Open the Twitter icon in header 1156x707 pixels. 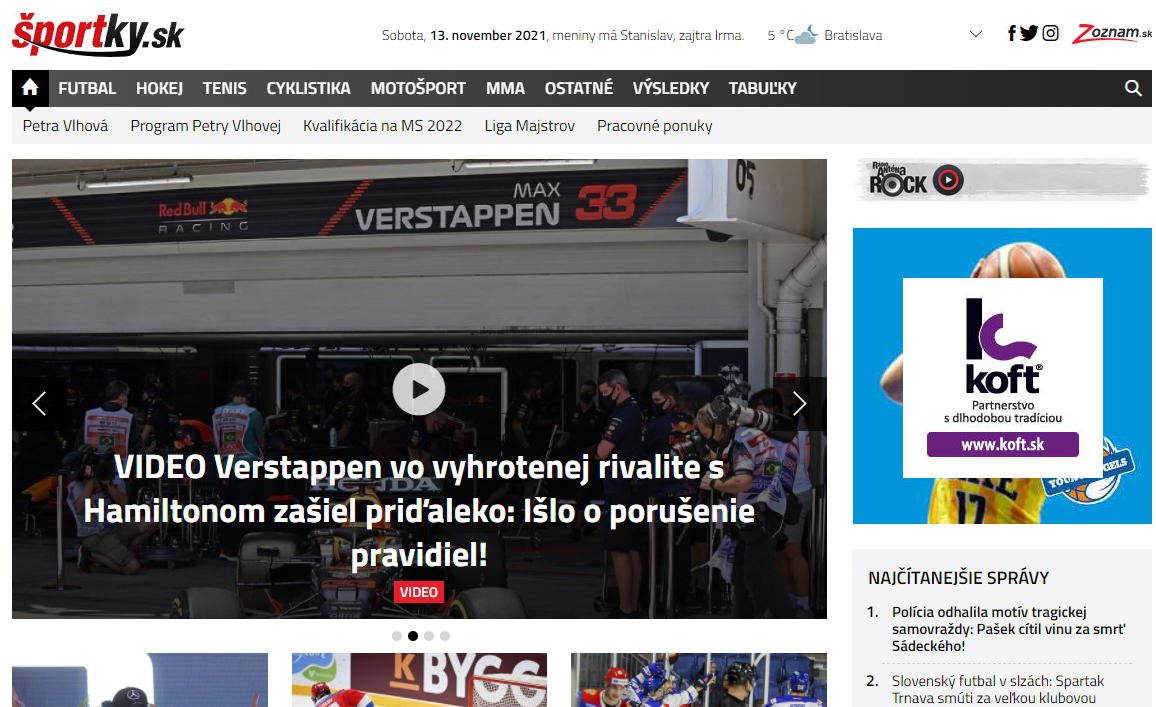pos(1029,33)
